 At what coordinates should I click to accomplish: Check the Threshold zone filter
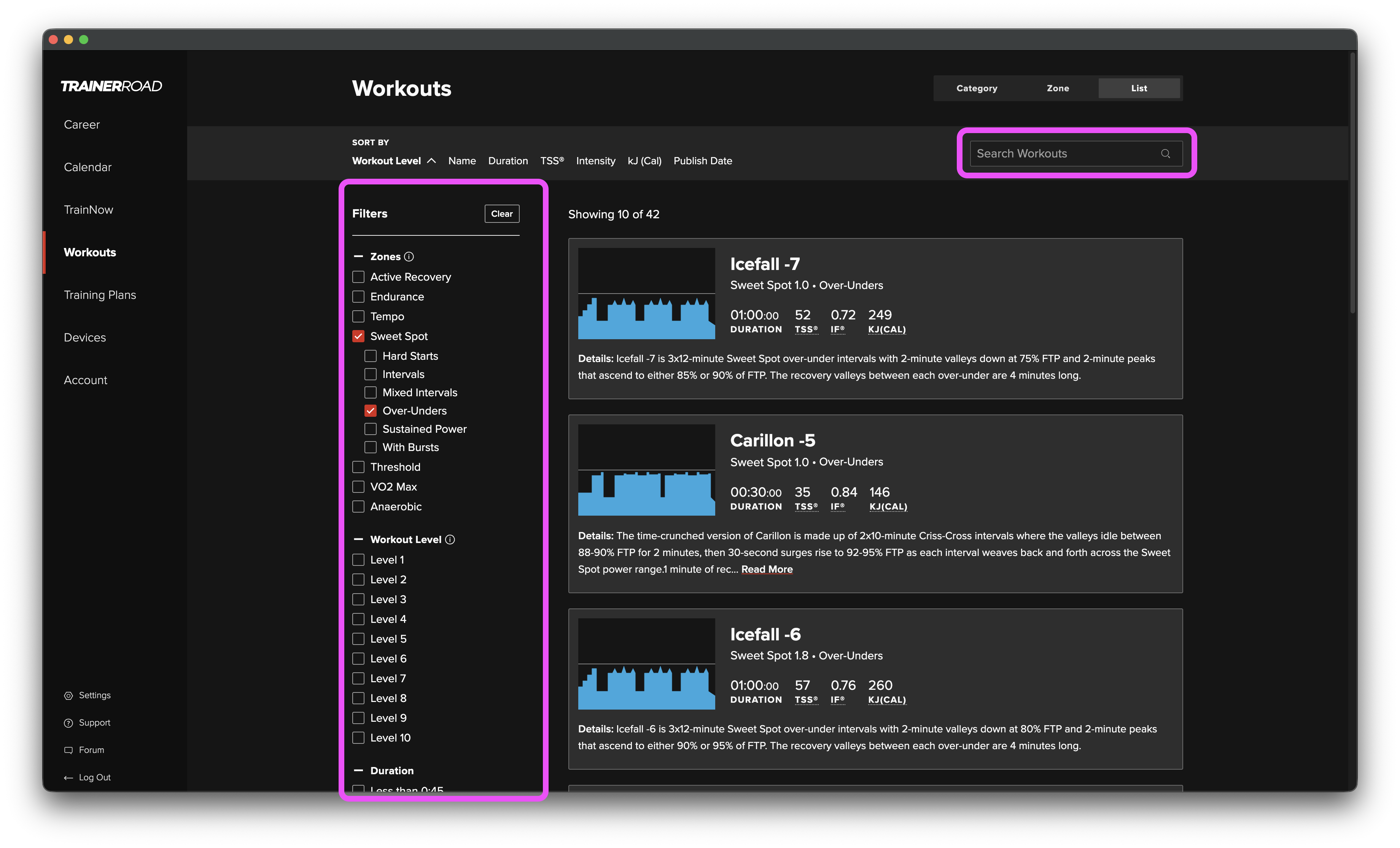tap(358, 467)
